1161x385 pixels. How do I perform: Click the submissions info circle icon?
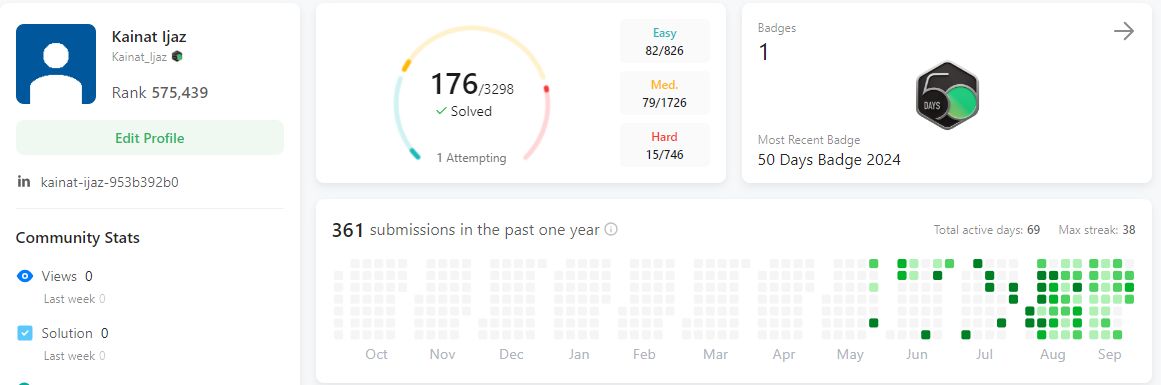click(611, 230)
